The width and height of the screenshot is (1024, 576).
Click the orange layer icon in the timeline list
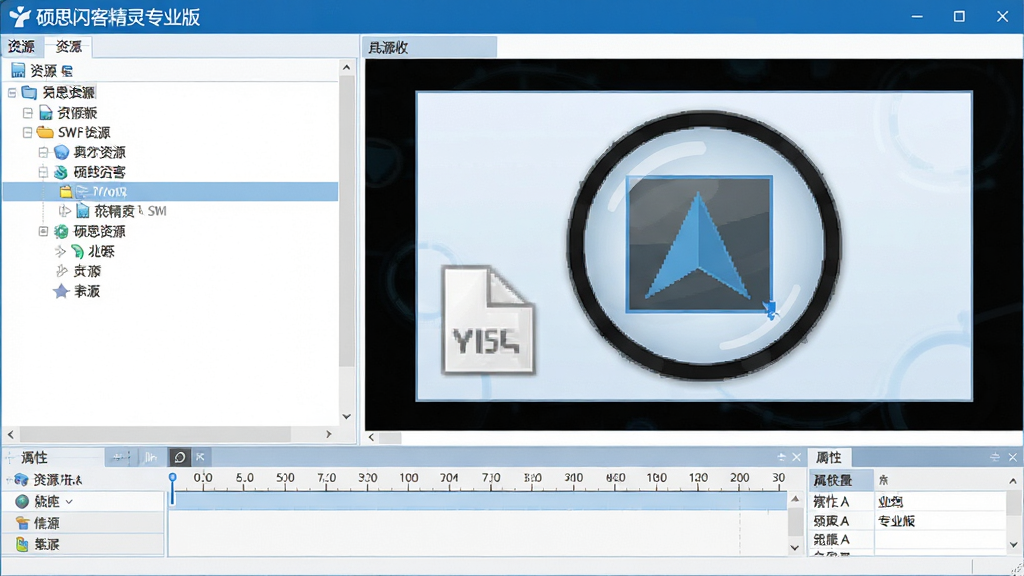[22, 523]
